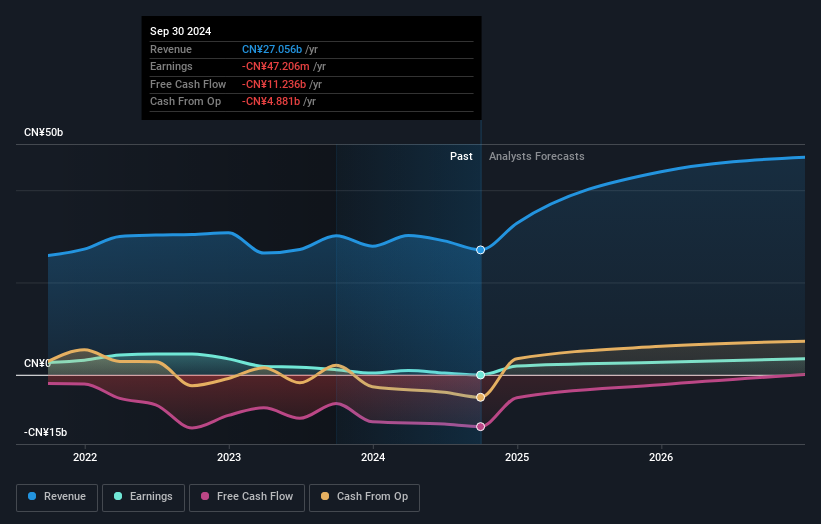The width and height of the screenshot is (821, 524).
Task: Click the Earnings row label in tooltip
Action: tap(171, 66)
